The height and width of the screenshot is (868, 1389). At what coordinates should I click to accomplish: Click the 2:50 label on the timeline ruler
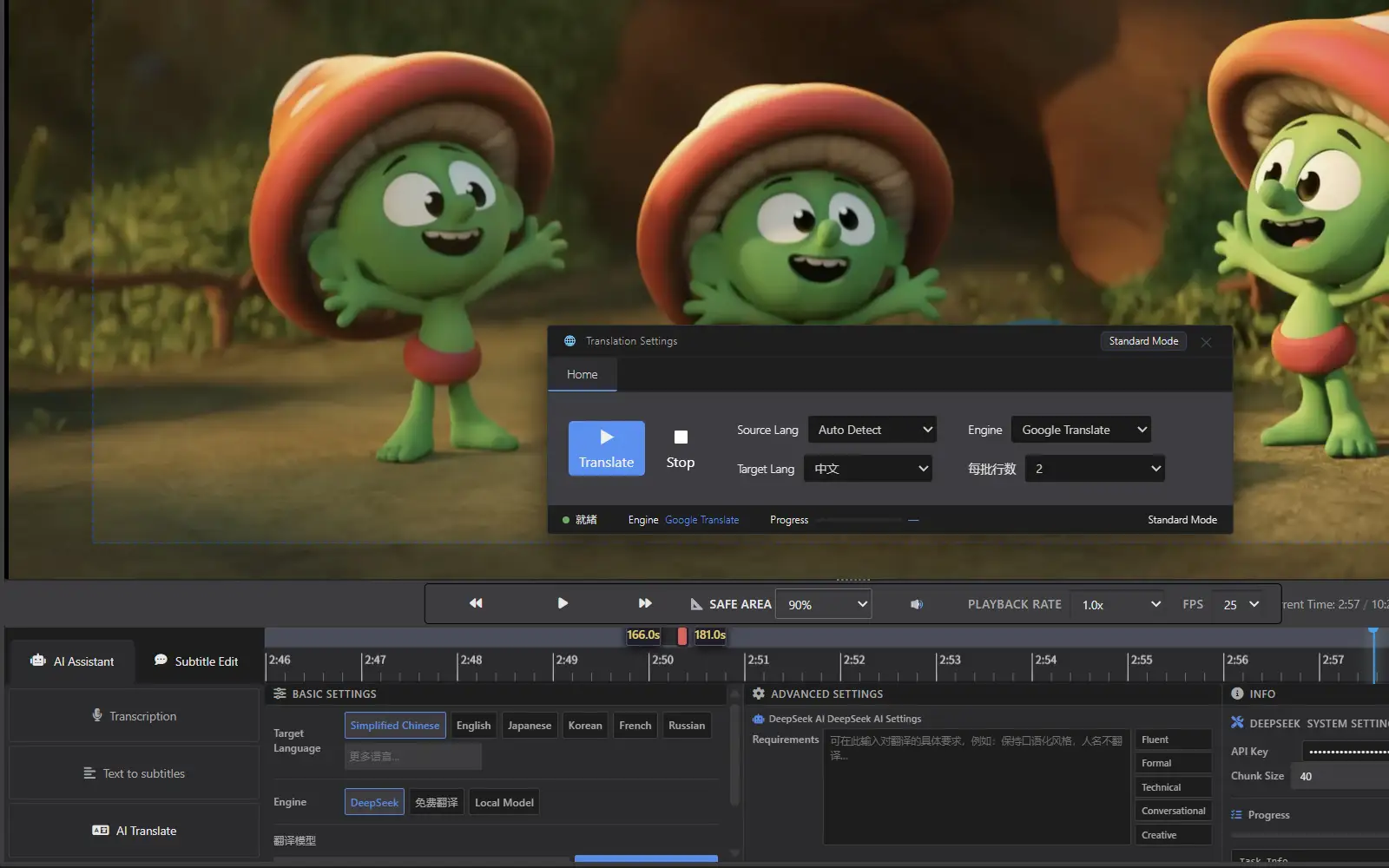[x=662, y=660]
